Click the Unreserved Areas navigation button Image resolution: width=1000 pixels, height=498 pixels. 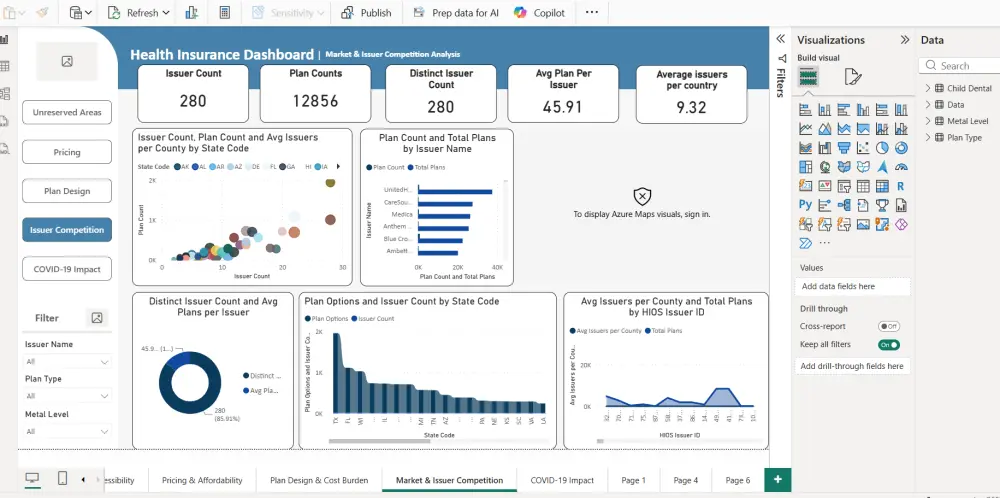67,112
